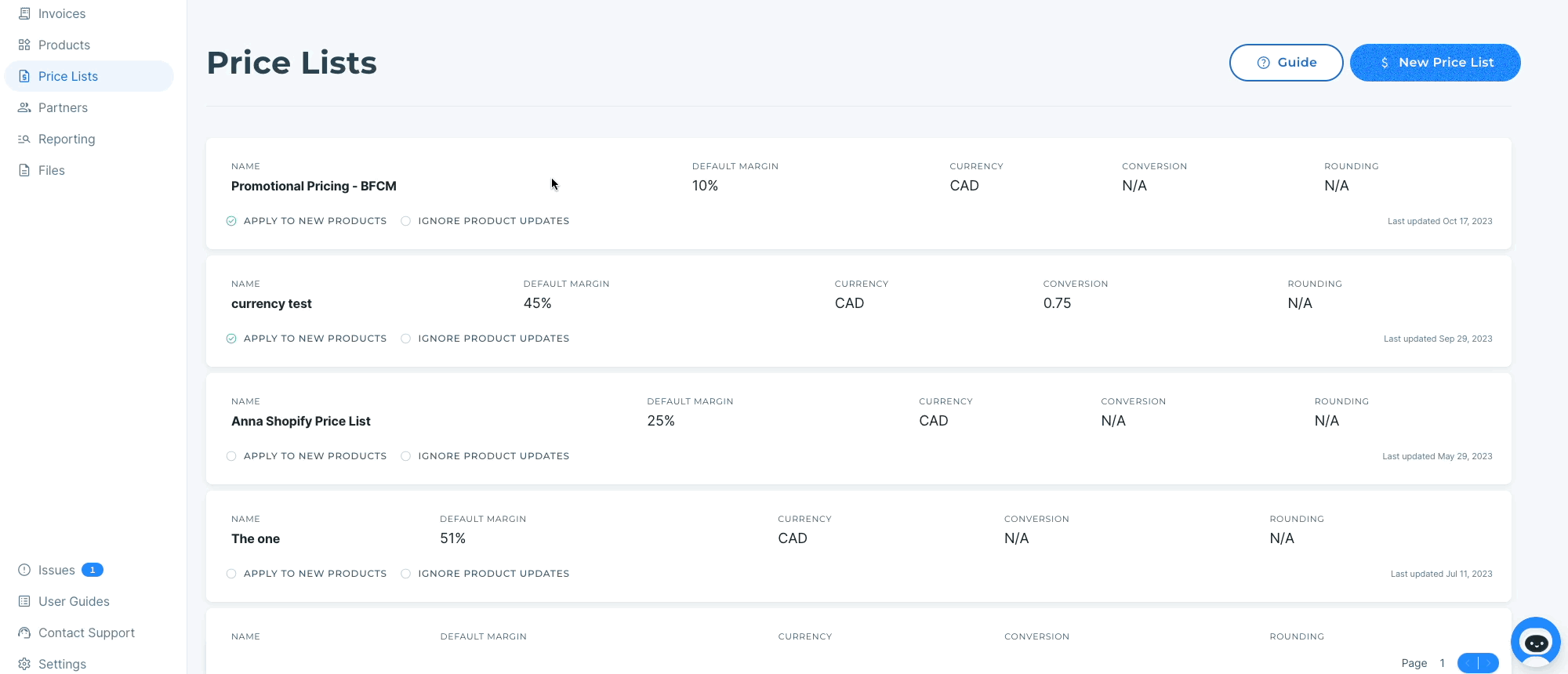The width and height of the screenshot is (1568, 674).
Task: Toggle Ignore Product Updates for currency test
Action: pos(405,339)
